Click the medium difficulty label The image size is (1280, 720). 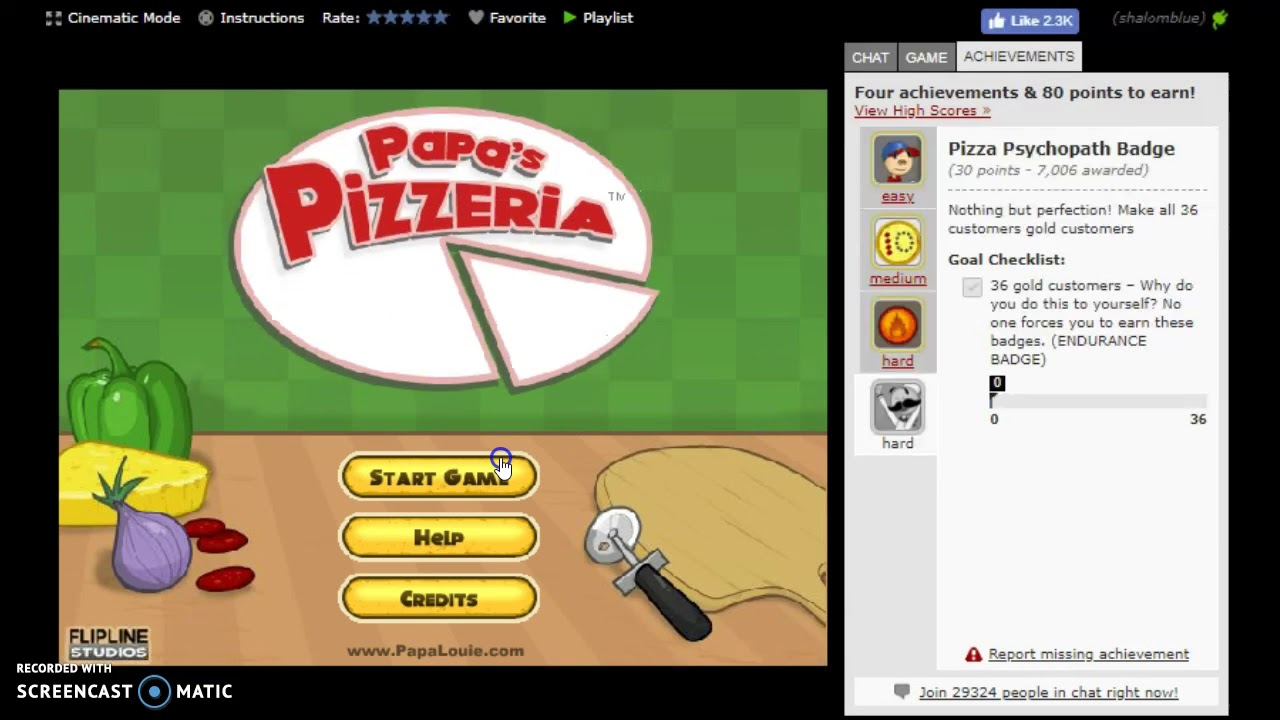897,279
